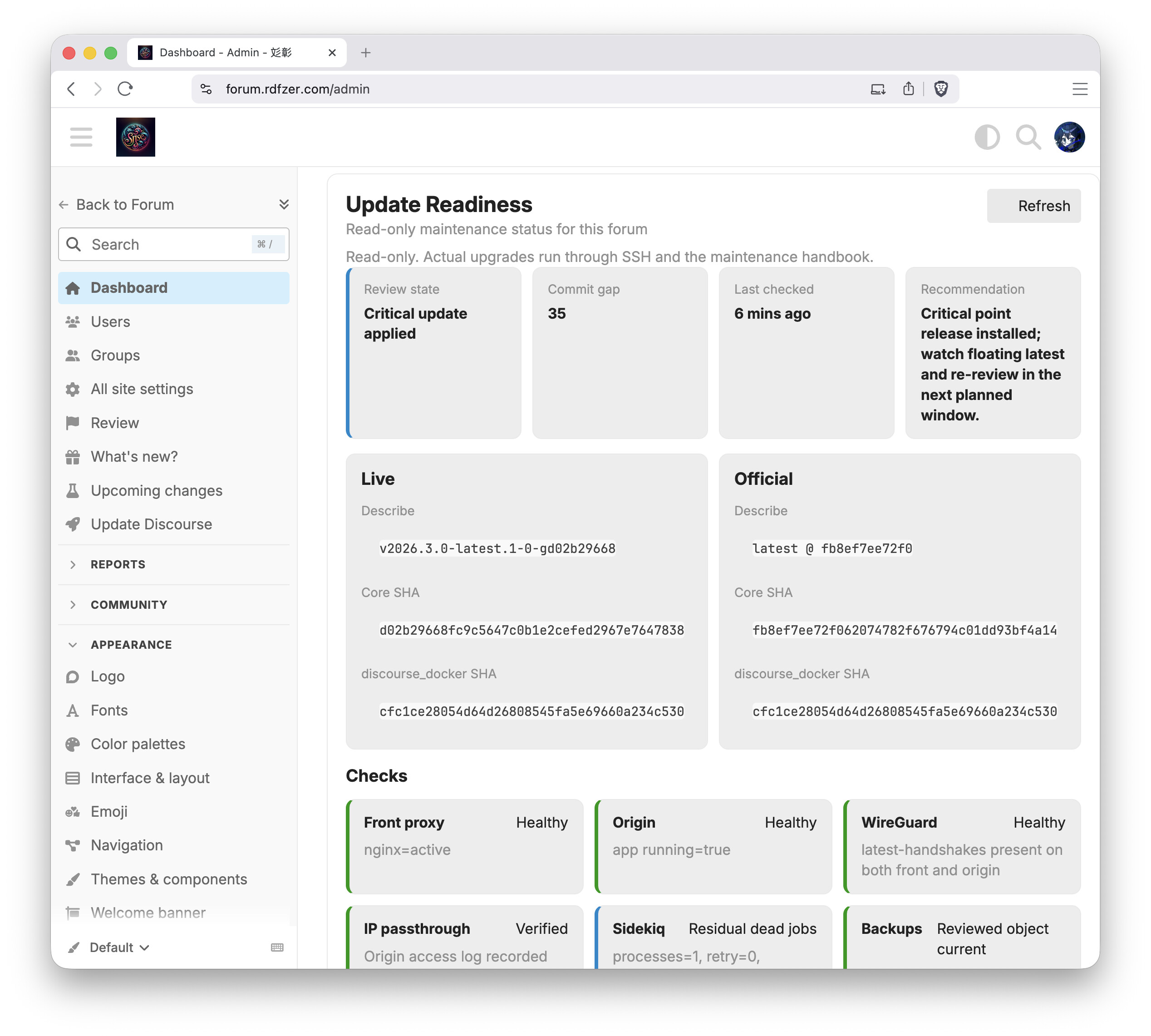Open All site settings menu item
The width and height of the screenshot is (1151, 1036).
point(142,389)
